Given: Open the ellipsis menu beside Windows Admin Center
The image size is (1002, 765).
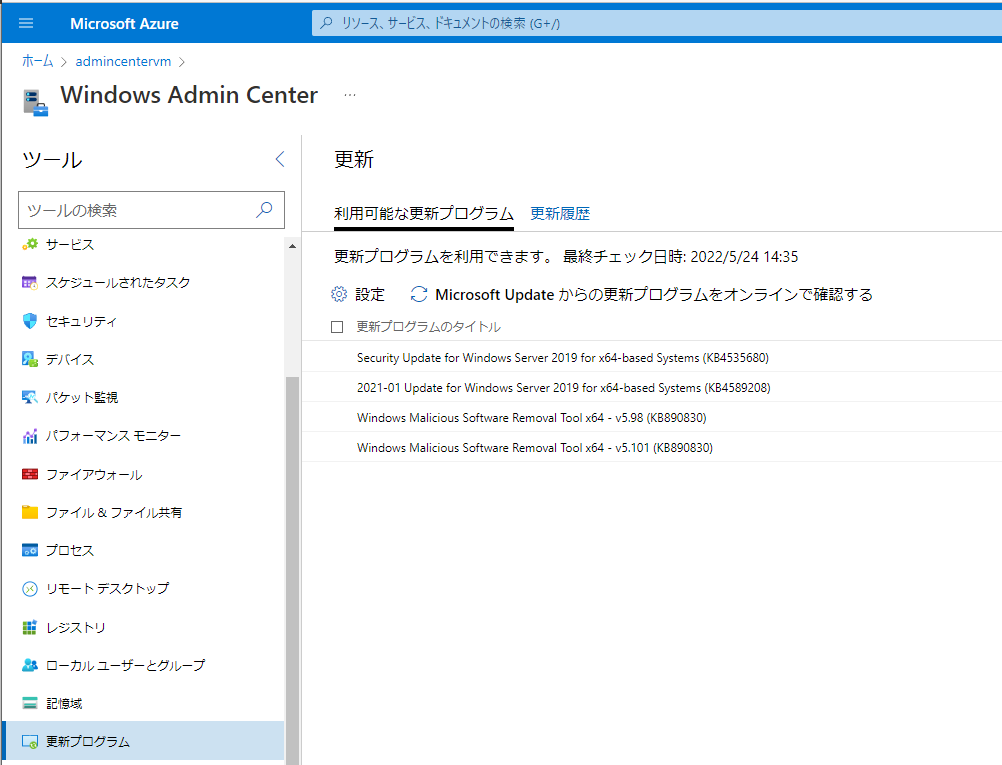Looking at the screenshot, I should 350,95.
